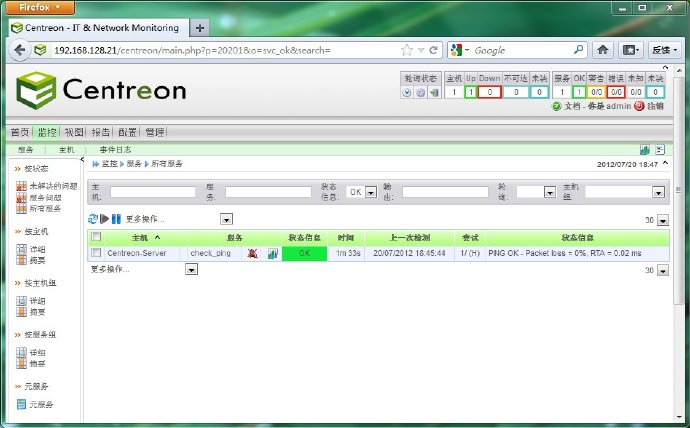
Task: Click the magnifier in the Google search box
Action: (x=579, y=50)
